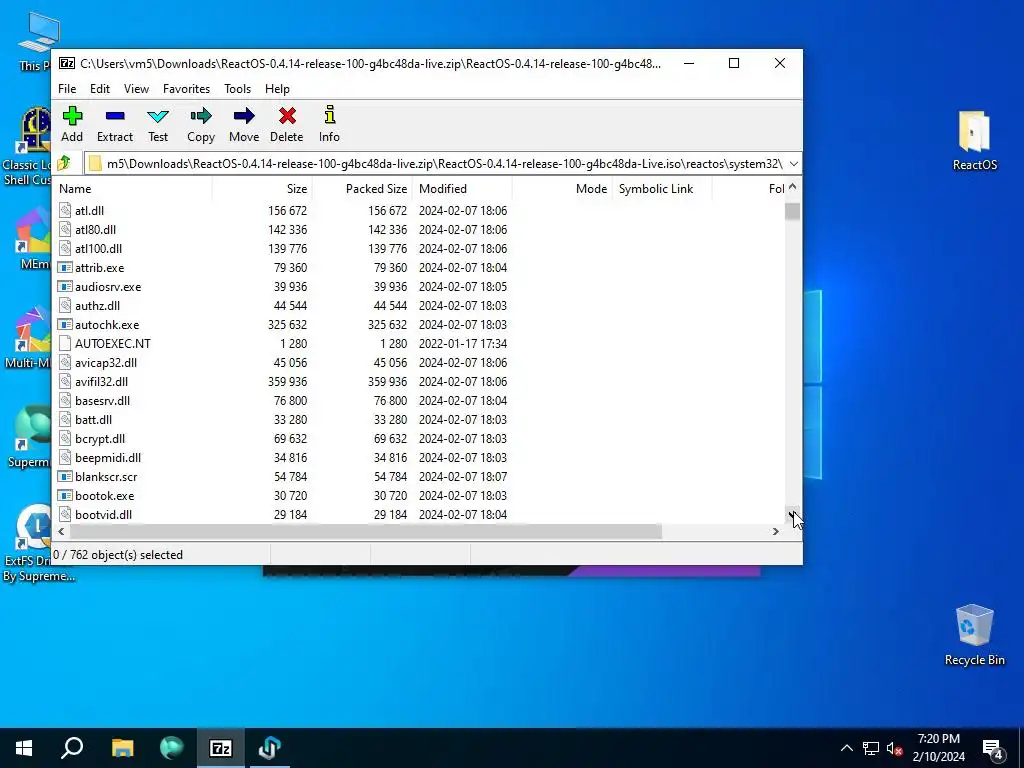Select the batt.dll file
Image resolution: width=1024 pixels, height=768 pixels.
[93, 419]
